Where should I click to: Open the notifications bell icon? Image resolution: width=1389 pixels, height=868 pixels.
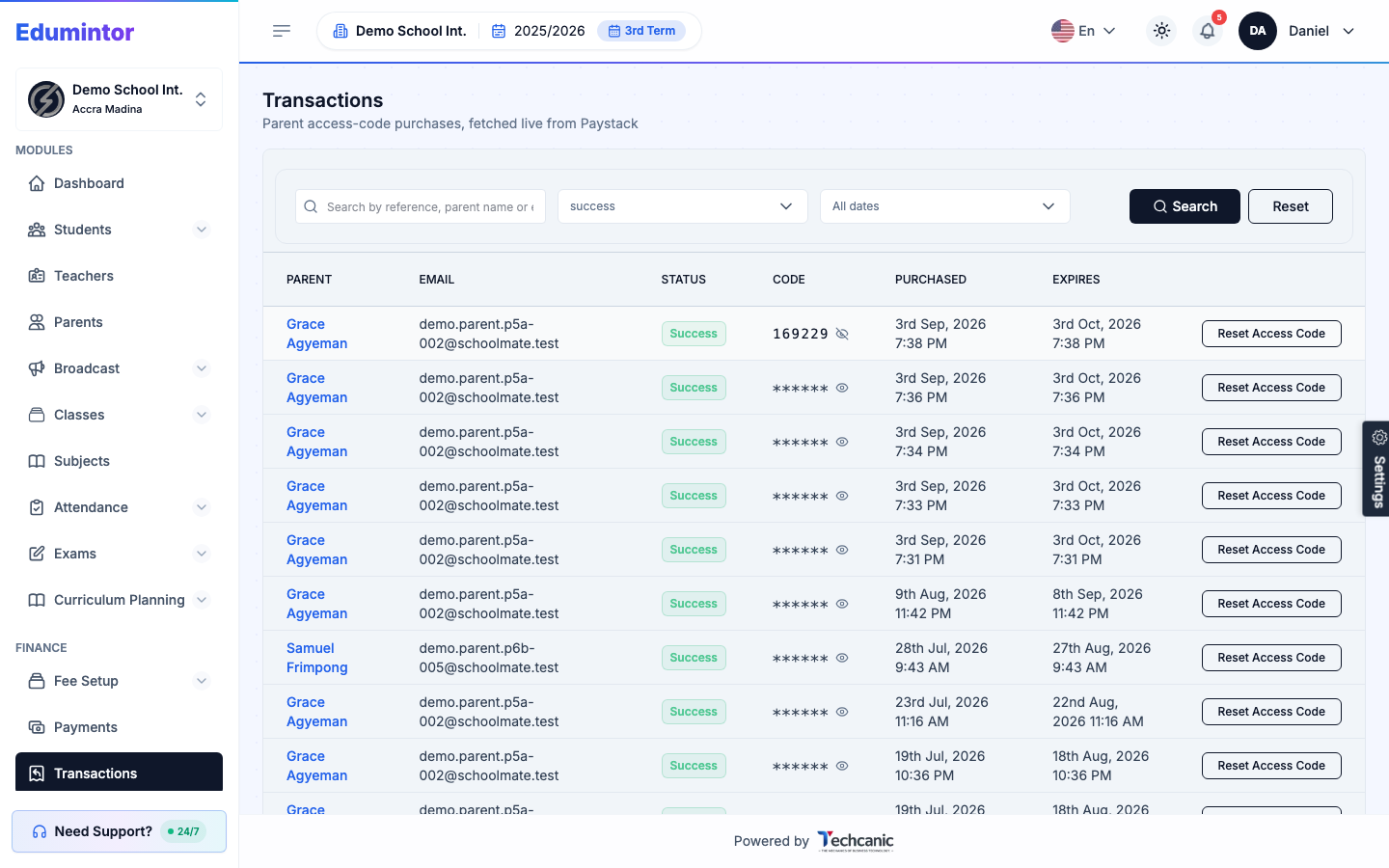point(1207,31)
